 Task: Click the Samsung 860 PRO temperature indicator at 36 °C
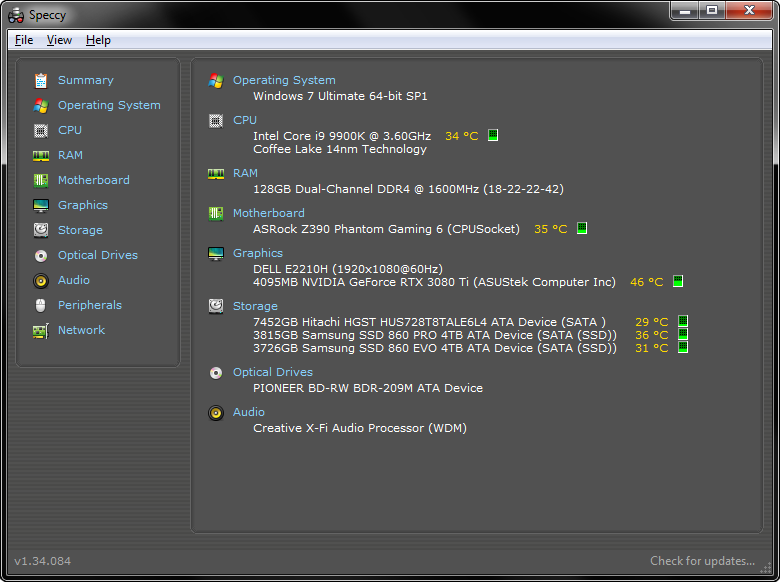tap(683, 334)
